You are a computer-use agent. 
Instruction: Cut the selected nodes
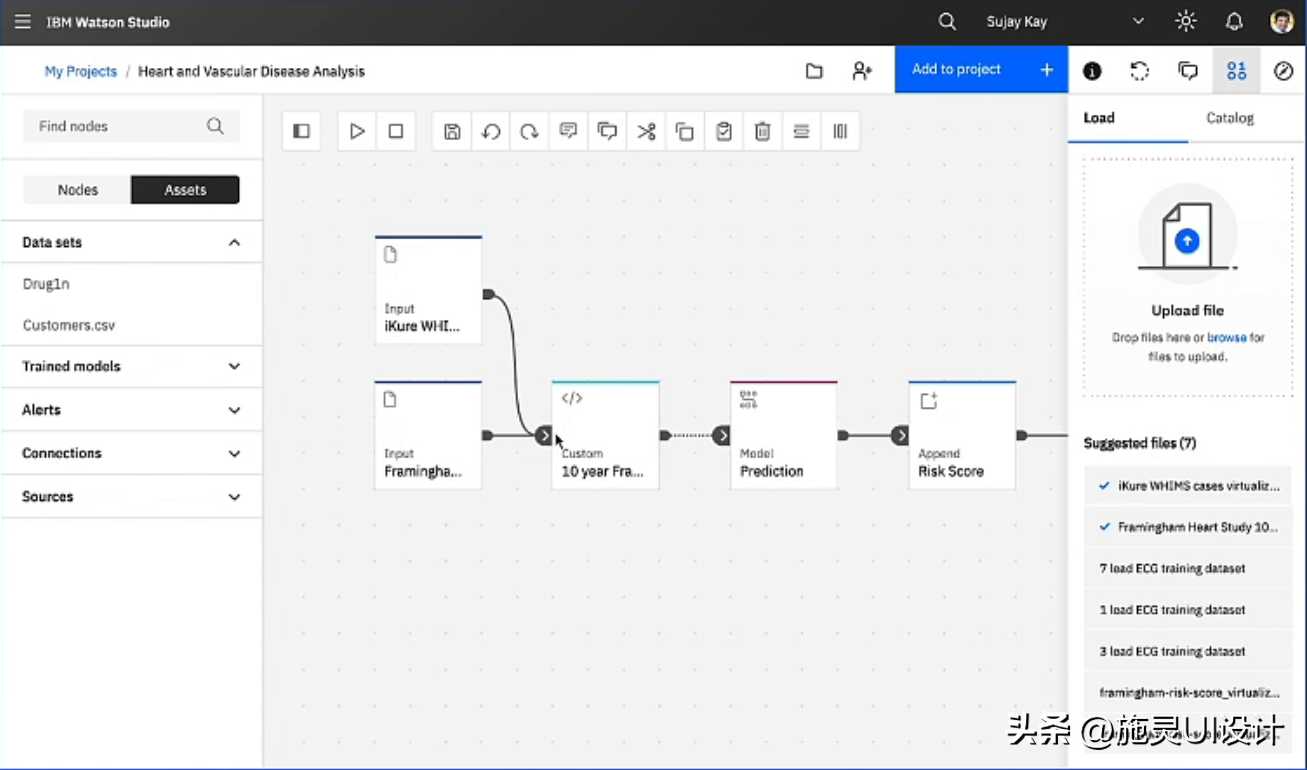[646, 131]
